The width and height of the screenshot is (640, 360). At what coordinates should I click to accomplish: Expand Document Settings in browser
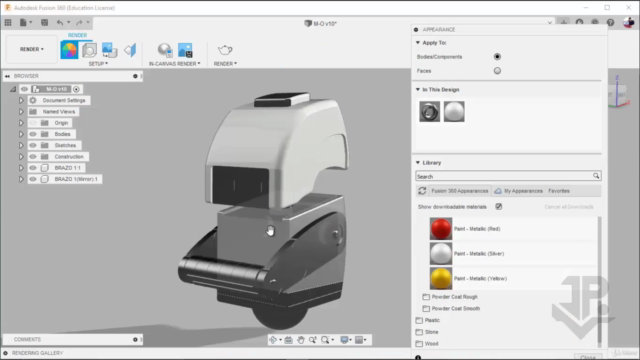coord(21,100)
